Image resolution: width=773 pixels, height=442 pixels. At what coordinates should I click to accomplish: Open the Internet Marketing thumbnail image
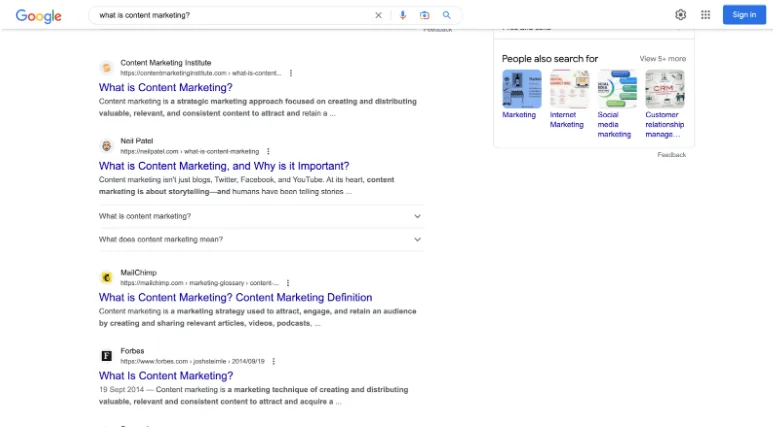click(x=569, y=89)
